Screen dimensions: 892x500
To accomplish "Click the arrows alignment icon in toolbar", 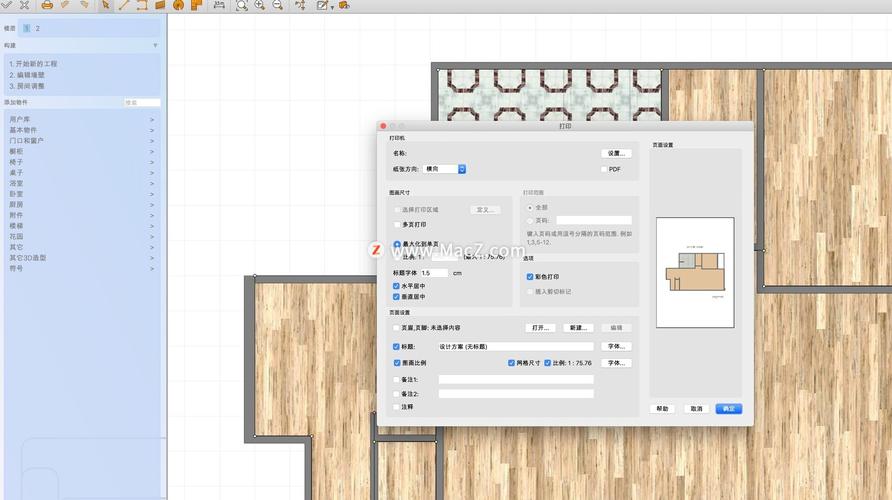I will [300, 5].
